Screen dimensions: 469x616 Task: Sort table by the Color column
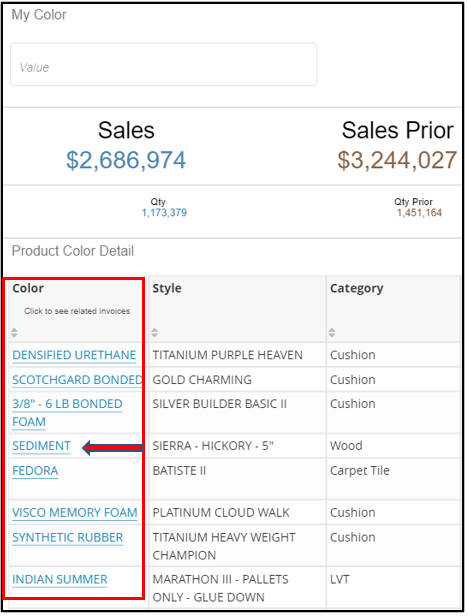pyautogui.click(x=14, y=332)
